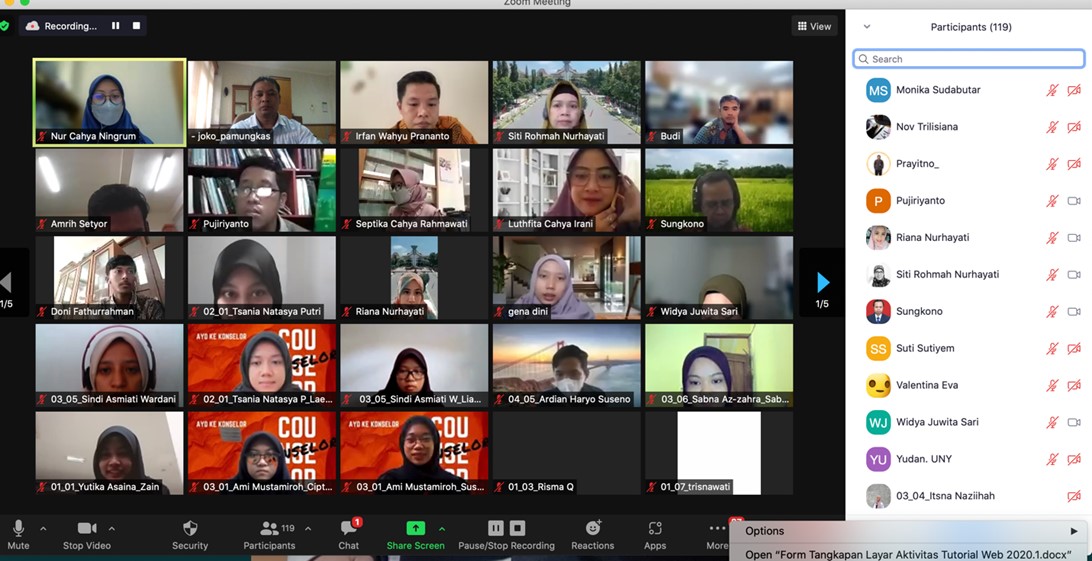Click the Recording cloud indicator
This screenshot has width=1092, height=561.
pos(61,26)
